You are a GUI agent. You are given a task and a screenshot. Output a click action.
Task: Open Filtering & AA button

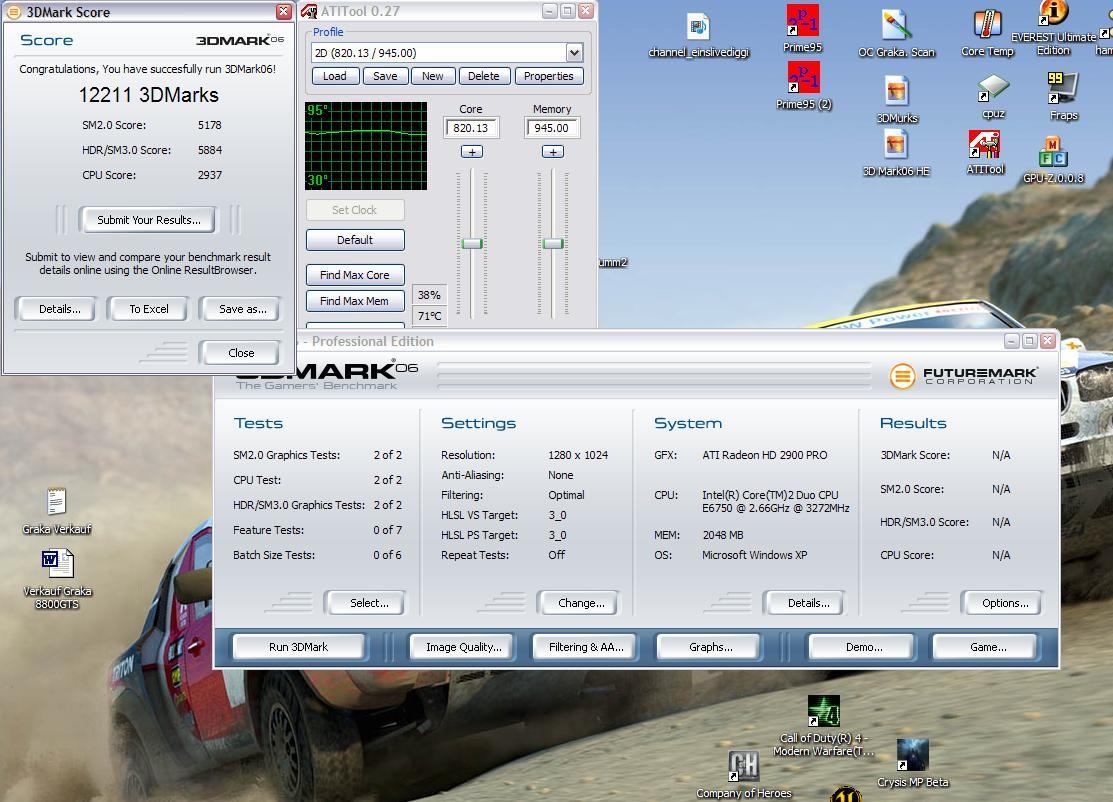pyautogui.click(x=586, y=647)
